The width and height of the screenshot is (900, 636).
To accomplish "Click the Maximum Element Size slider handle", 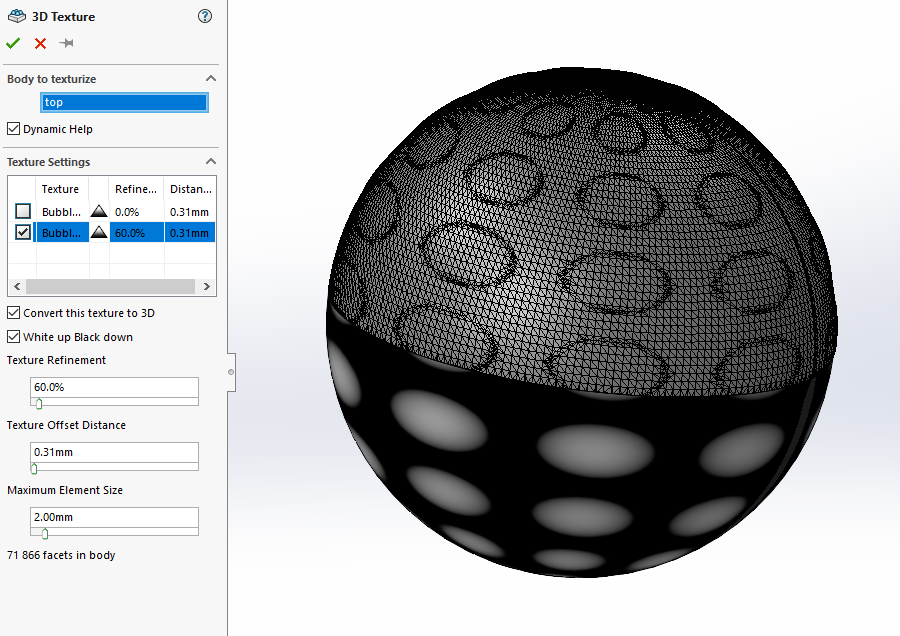I will (x=45, y=534).
